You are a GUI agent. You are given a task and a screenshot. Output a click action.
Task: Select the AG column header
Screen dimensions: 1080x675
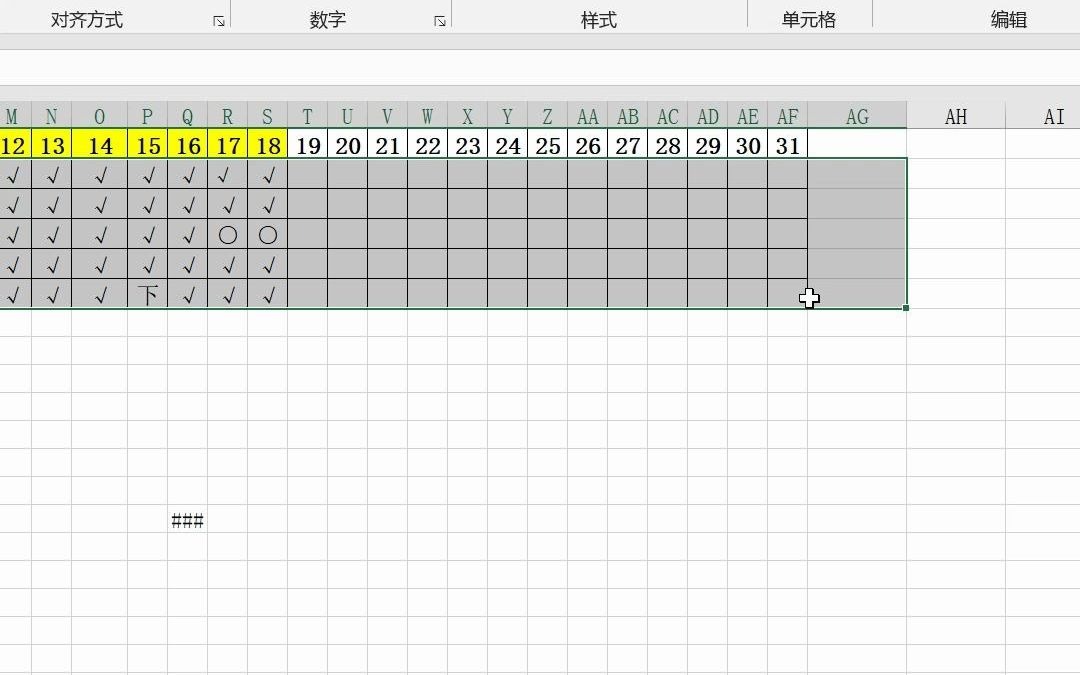pyautogui.click(x=856, y=116)
